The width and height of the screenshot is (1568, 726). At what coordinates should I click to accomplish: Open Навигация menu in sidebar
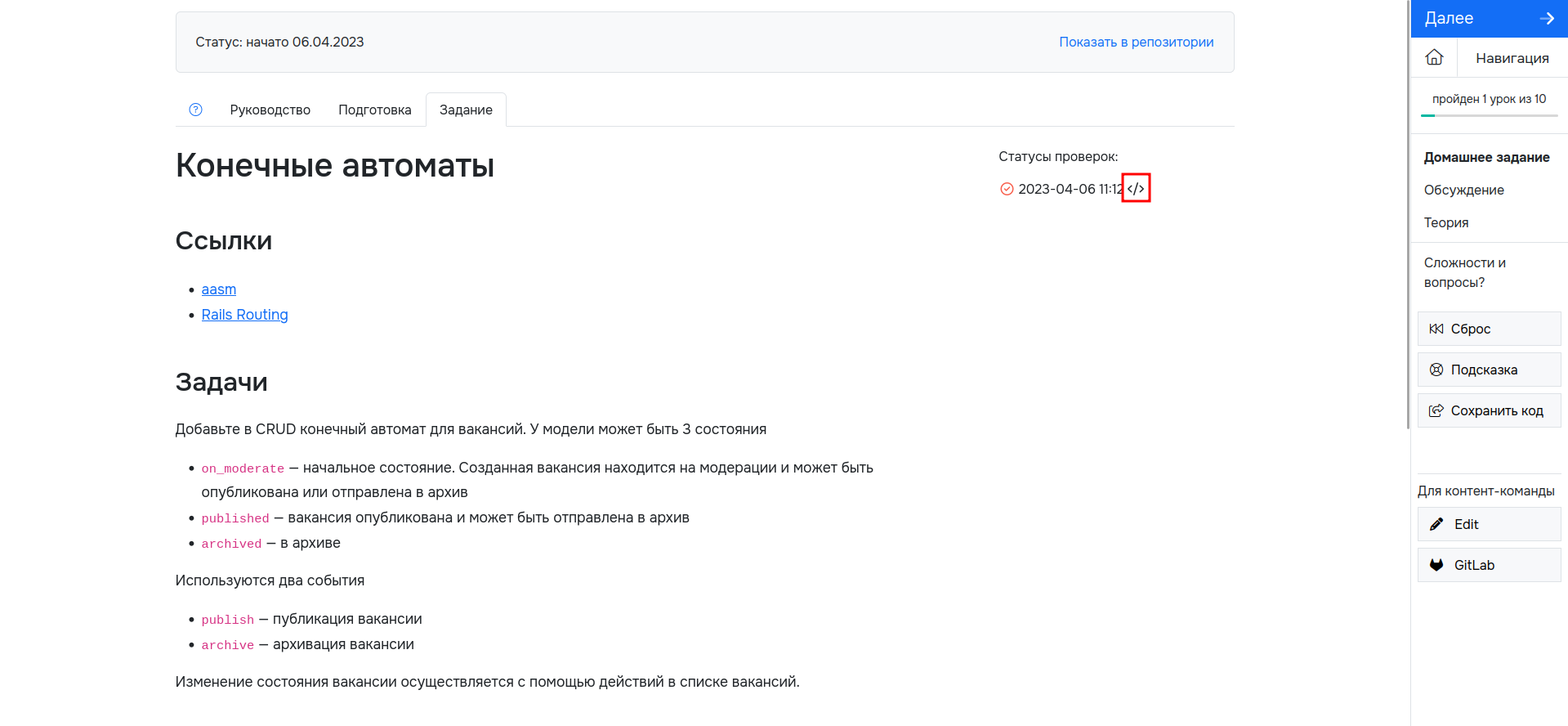(1512, 58)
